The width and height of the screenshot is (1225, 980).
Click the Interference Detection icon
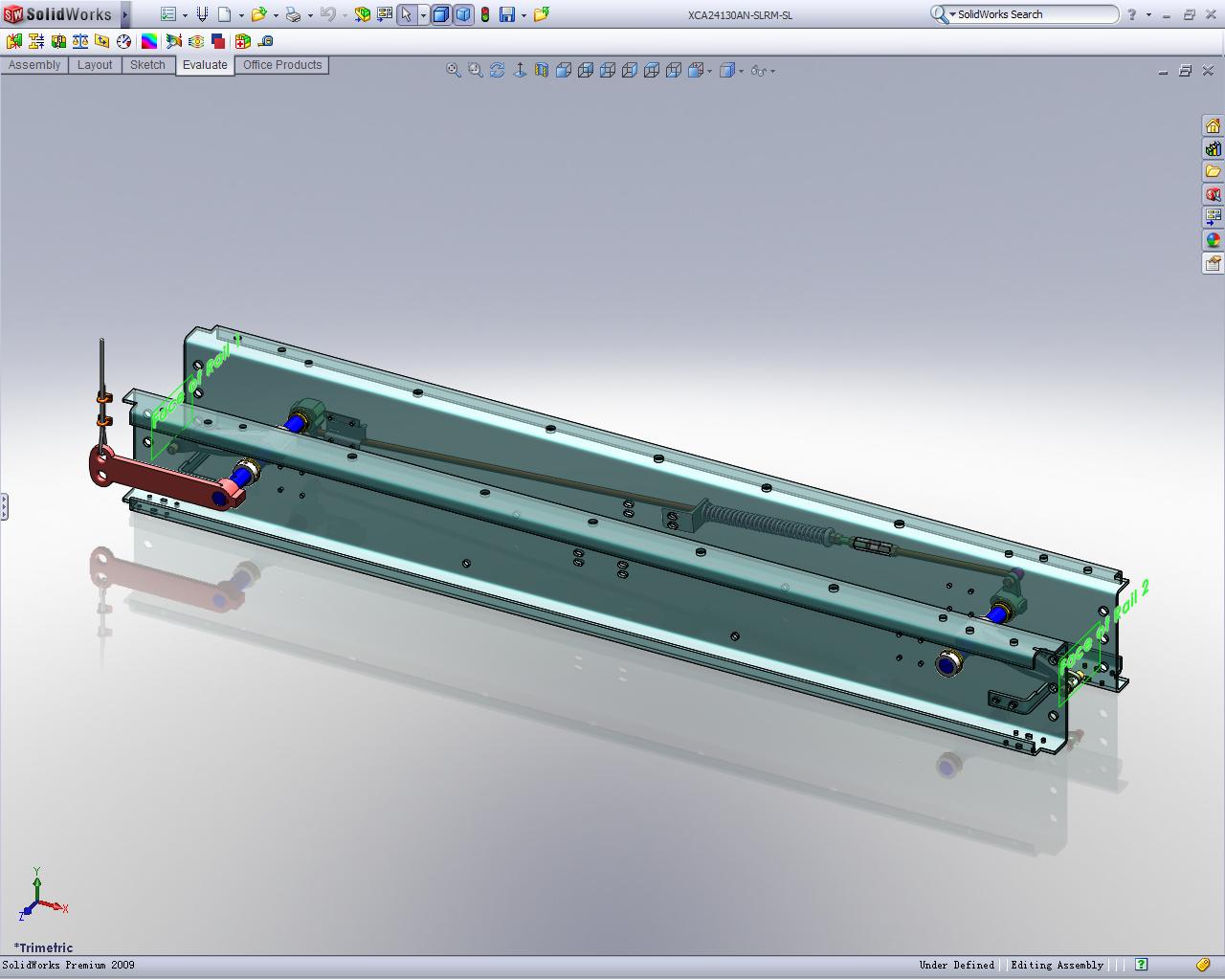pos(13,41)
